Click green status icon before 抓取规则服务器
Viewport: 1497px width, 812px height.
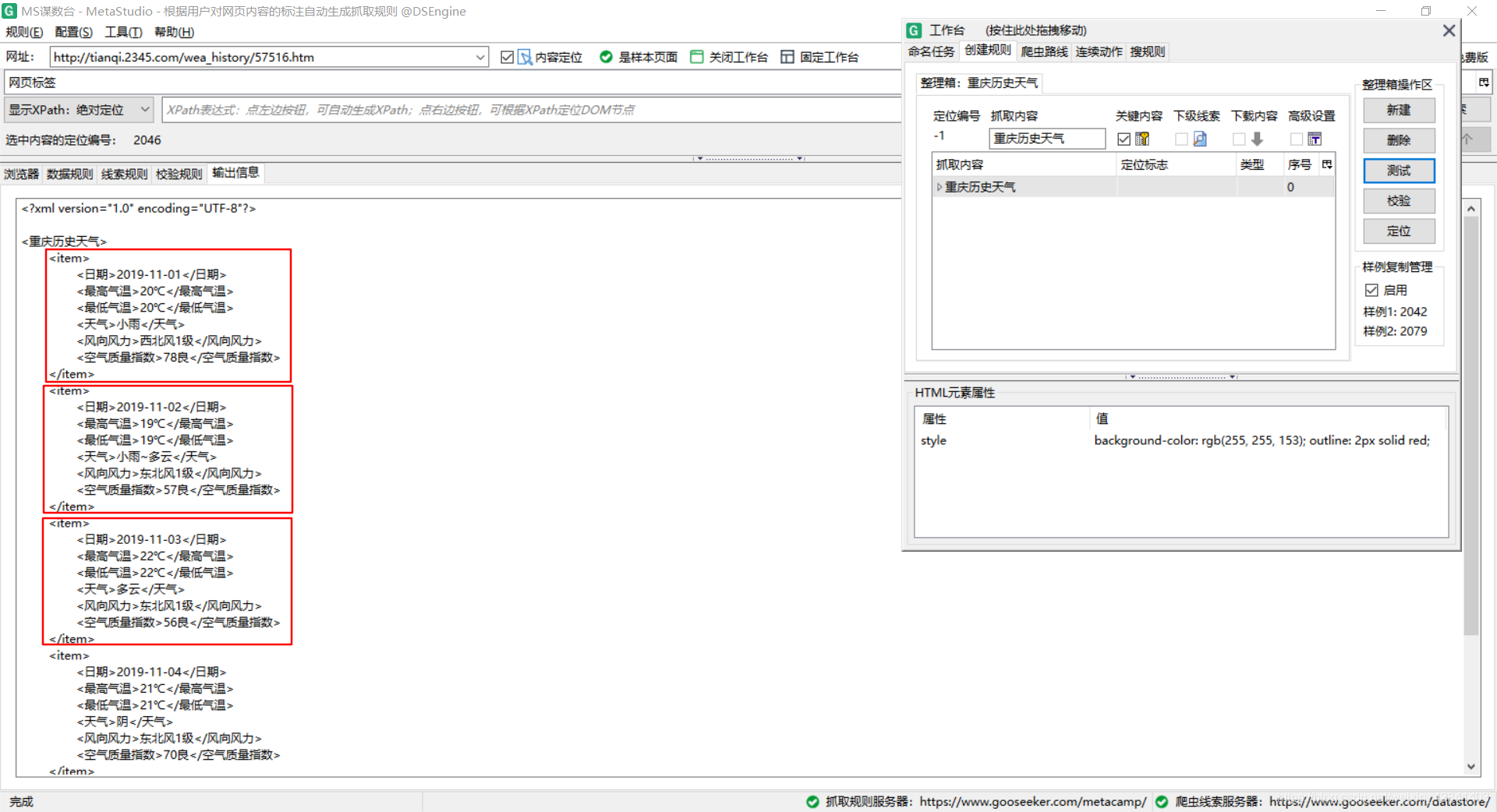tap(812, 801)
